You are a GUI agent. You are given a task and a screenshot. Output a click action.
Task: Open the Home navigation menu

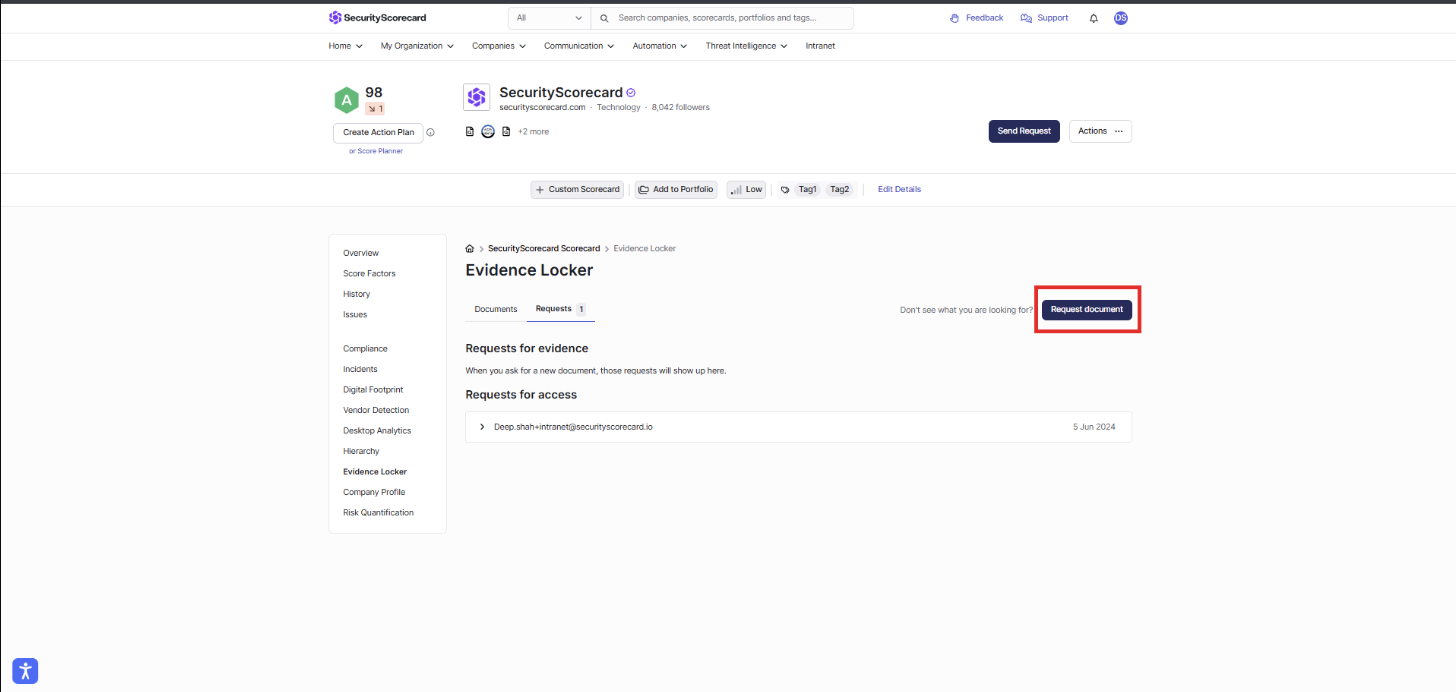[345, 46]
